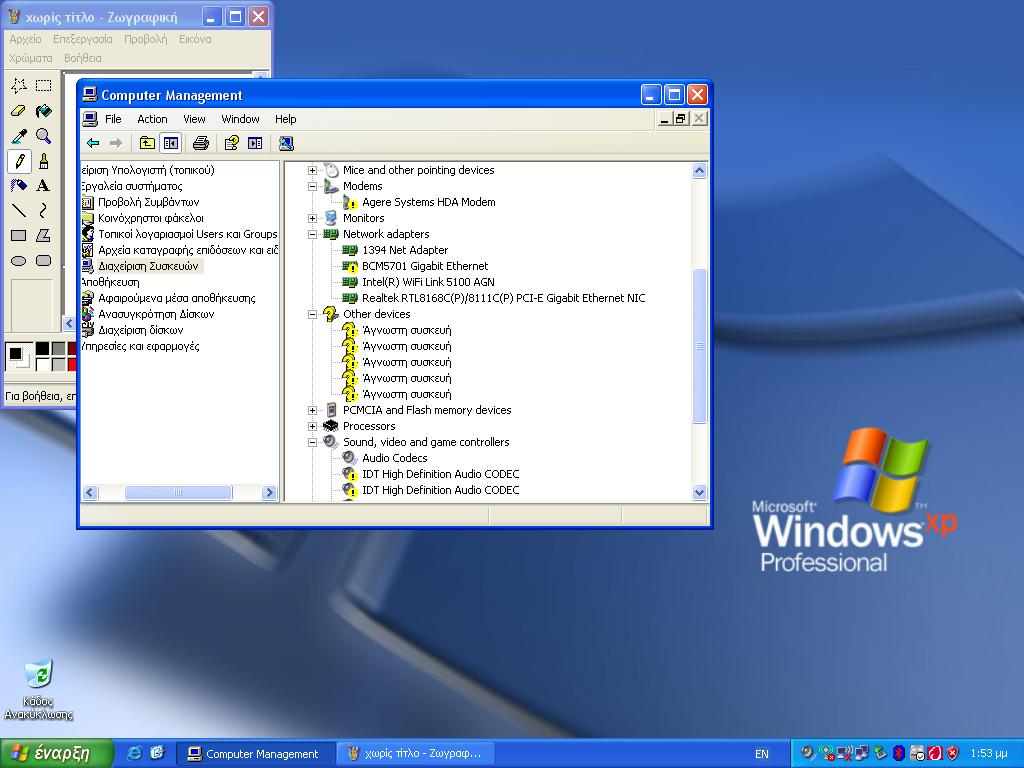Click the Scan for hardware changes icon
Screen dimensions: 1024x768
286,143
